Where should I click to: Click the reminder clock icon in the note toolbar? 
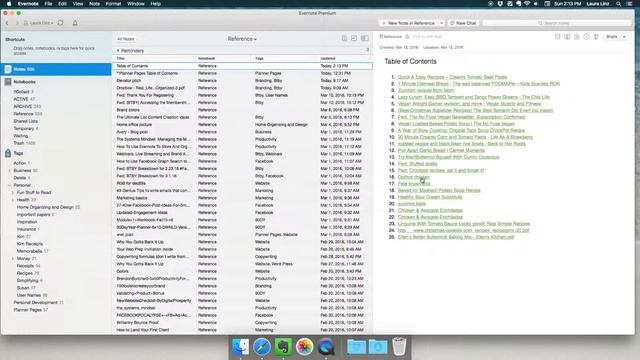pos(577,37)
